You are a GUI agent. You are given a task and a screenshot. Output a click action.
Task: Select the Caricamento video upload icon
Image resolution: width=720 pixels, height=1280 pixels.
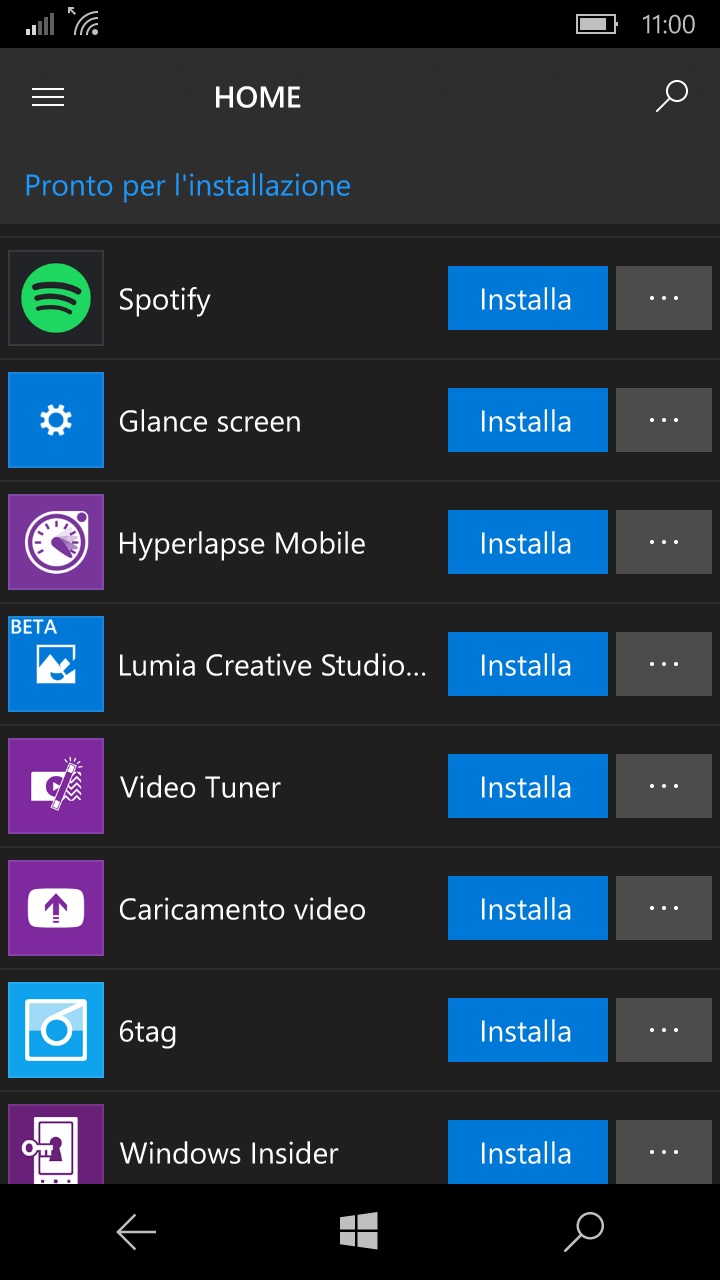(56, 908)
